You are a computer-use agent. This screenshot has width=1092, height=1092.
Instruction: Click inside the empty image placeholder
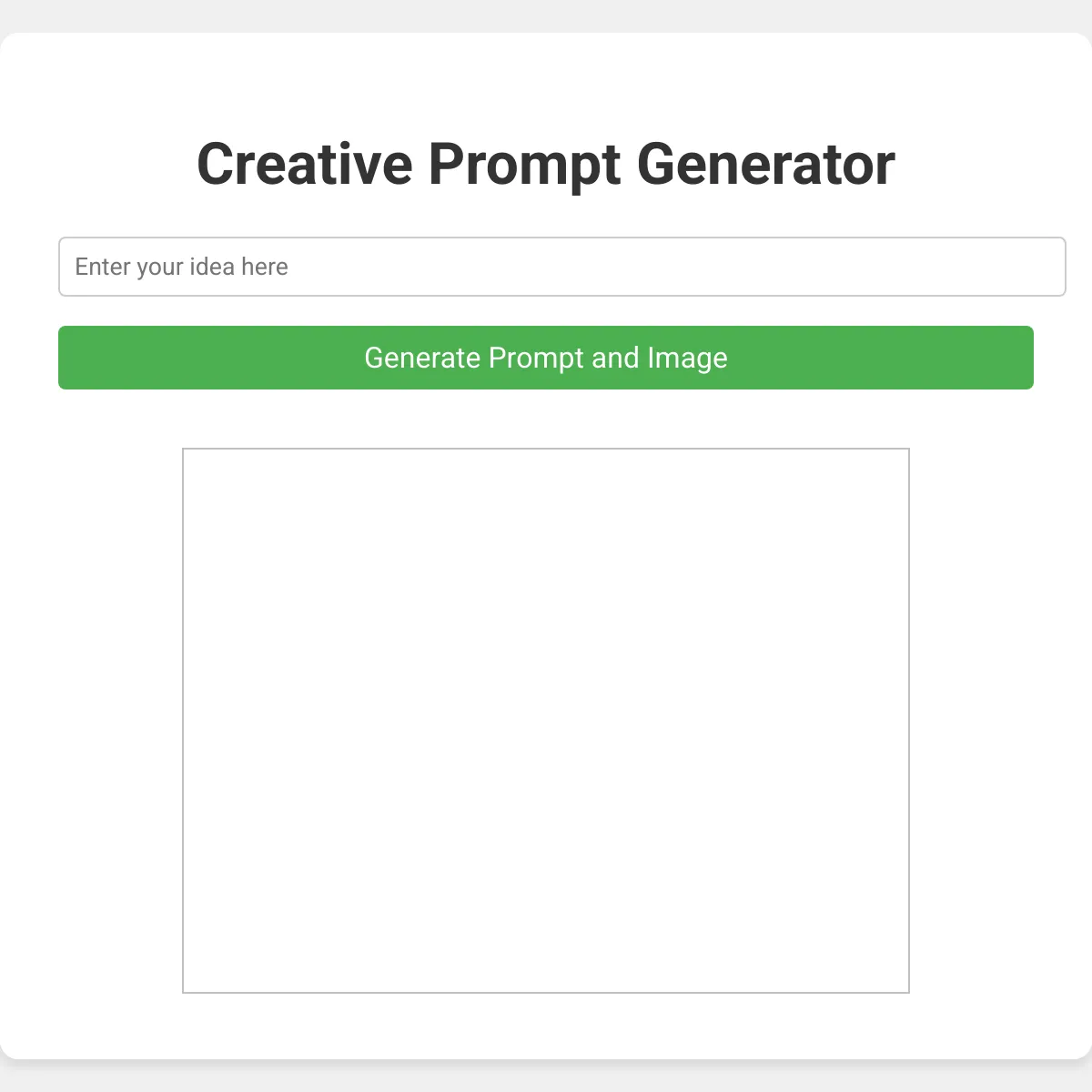pyautogui.click(x=546, y=719)
